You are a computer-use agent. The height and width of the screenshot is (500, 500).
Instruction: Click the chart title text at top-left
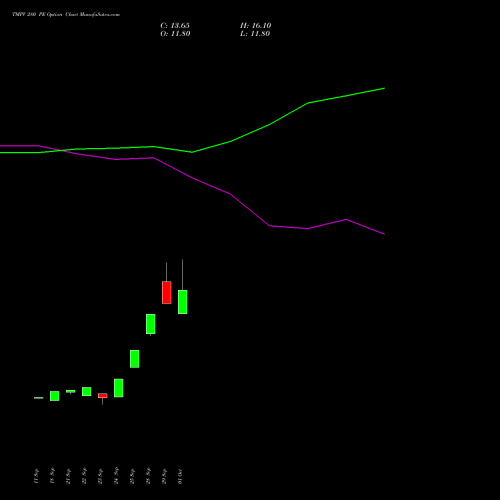coord(66,15)
